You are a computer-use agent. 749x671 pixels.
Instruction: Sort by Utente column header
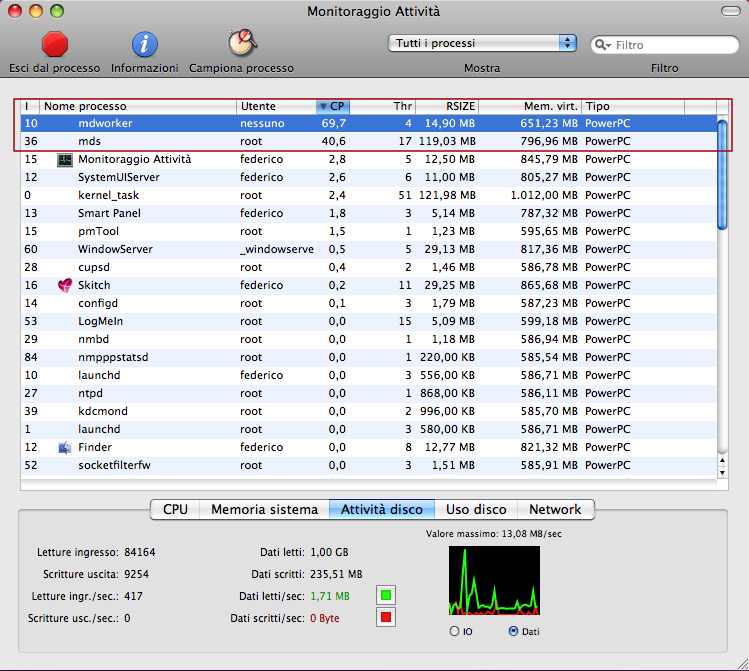(276, 106)
